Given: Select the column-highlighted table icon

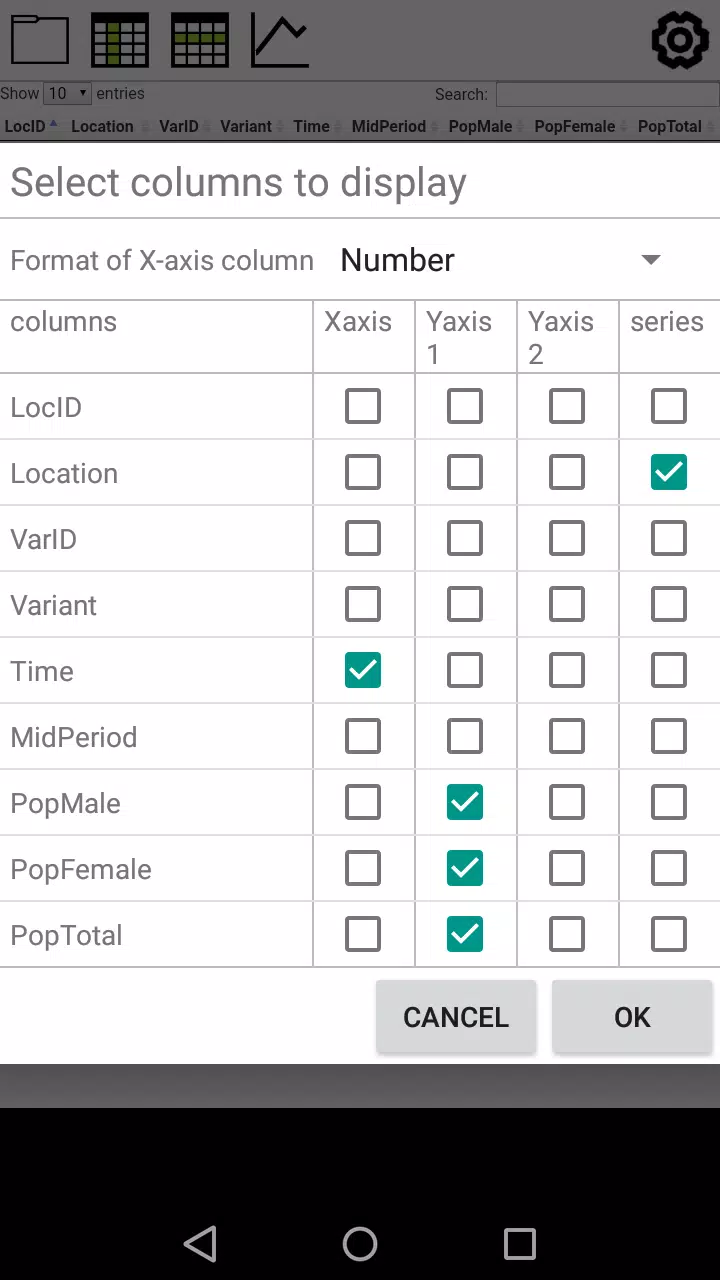Looking at the screenshot, I should click(120, 40).
